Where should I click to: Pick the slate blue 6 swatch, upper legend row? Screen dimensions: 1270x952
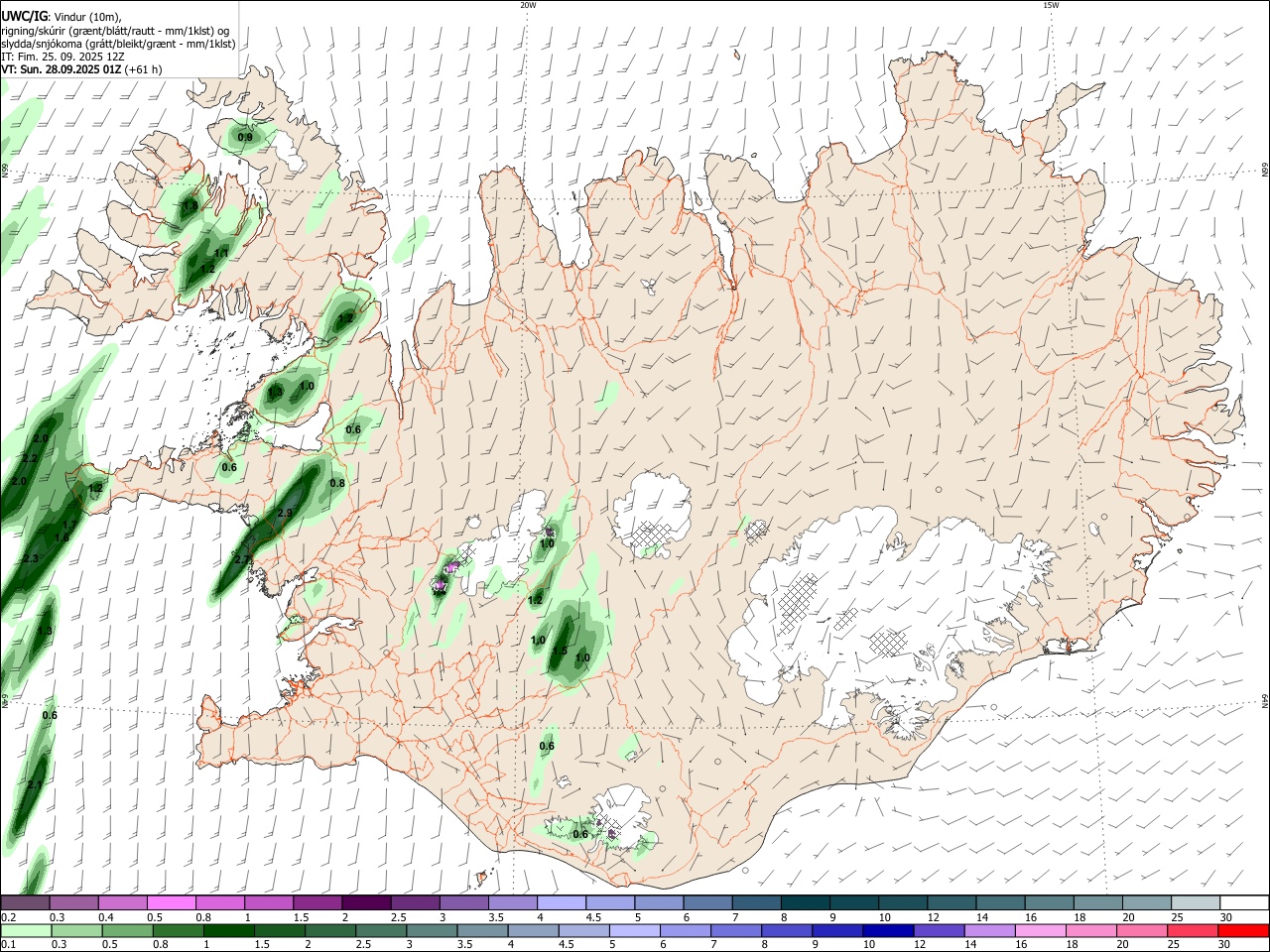(x=706, y=902)
